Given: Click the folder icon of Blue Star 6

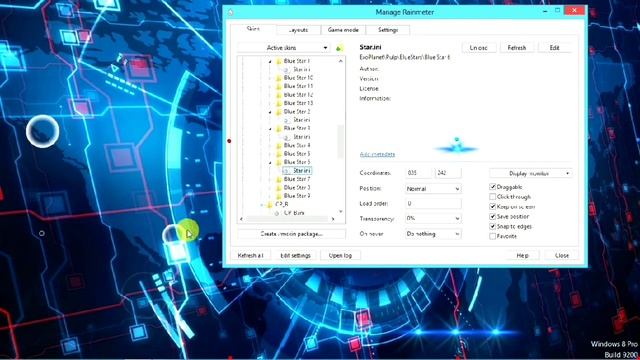Looking at the screenshot, I should [x=279, y=162].
